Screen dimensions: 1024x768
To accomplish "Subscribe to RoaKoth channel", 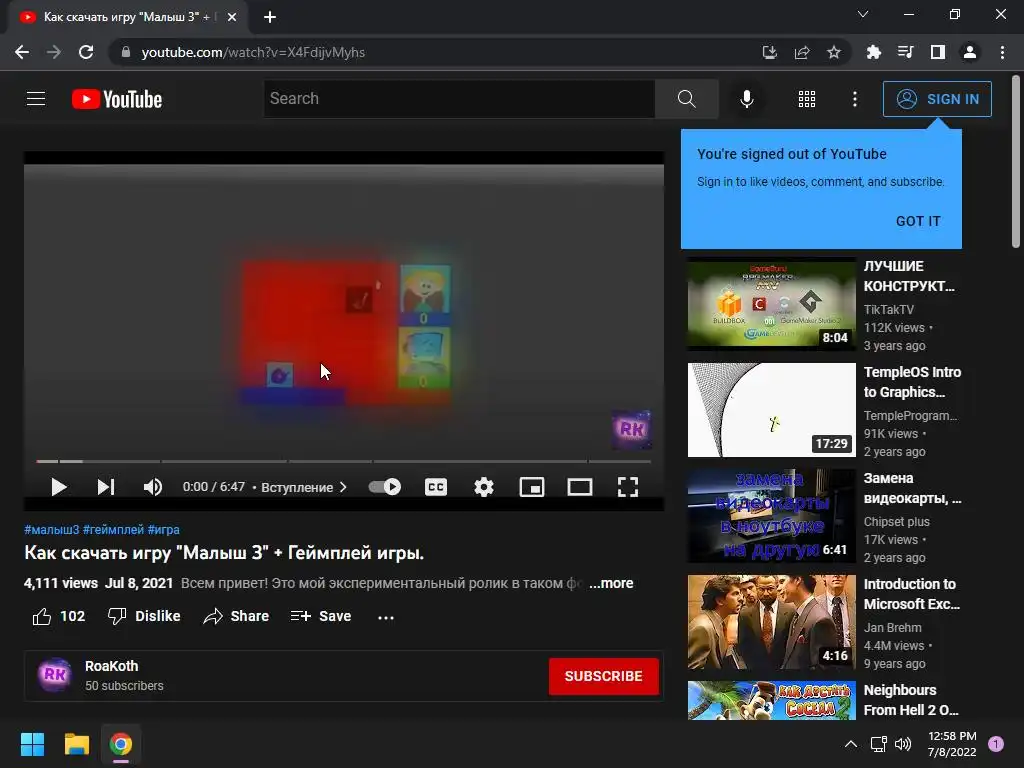I will pos(603,676).
